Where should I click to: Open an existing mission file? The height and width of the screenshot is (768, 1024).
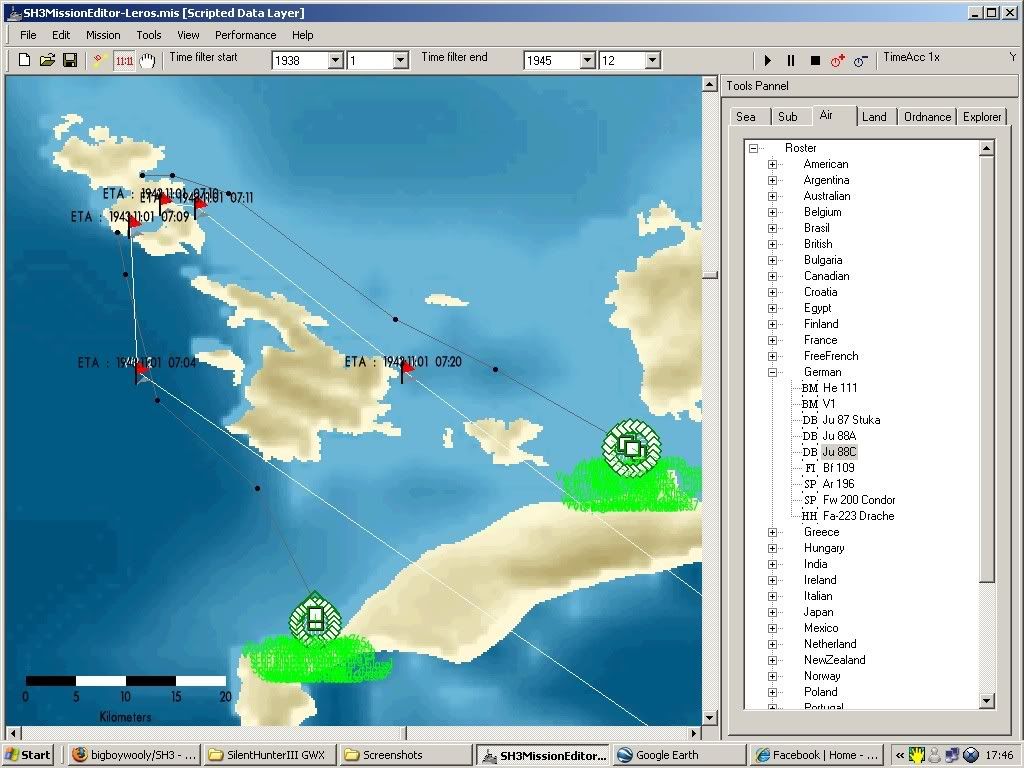pos(47,61)
